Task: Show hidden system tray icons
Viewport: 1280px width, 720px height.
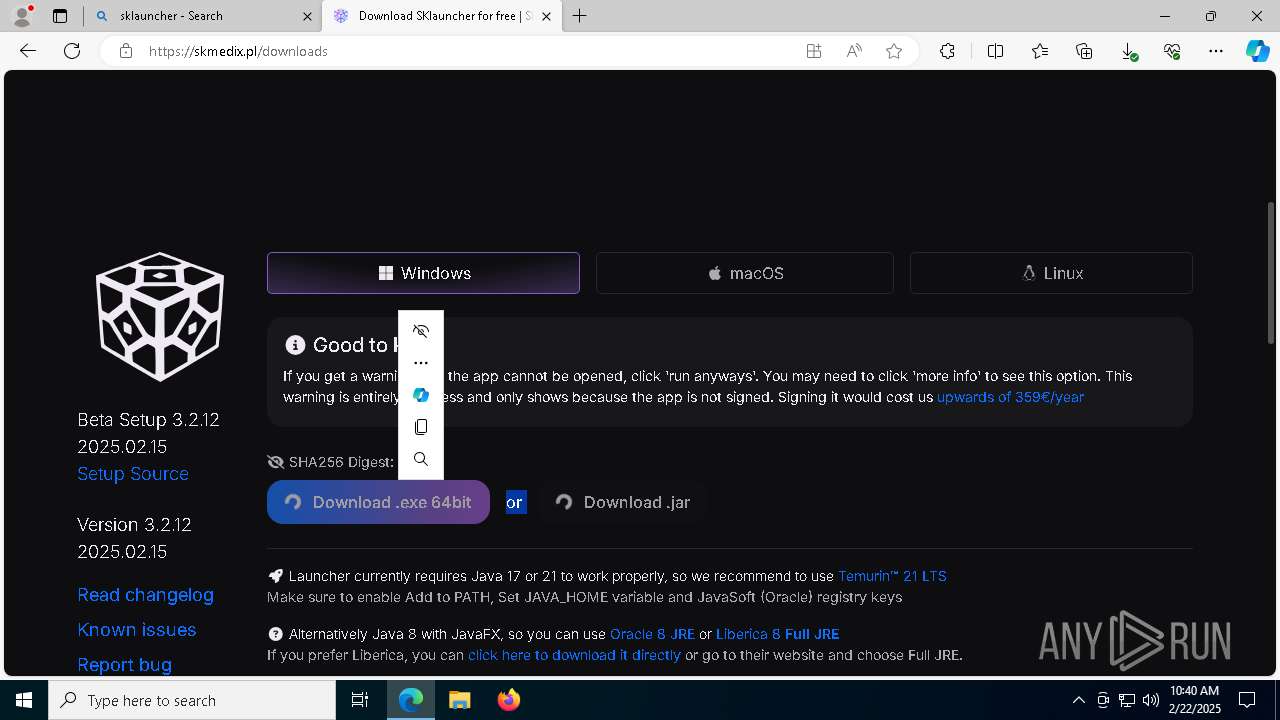Action: click(x=1079, y=700)
